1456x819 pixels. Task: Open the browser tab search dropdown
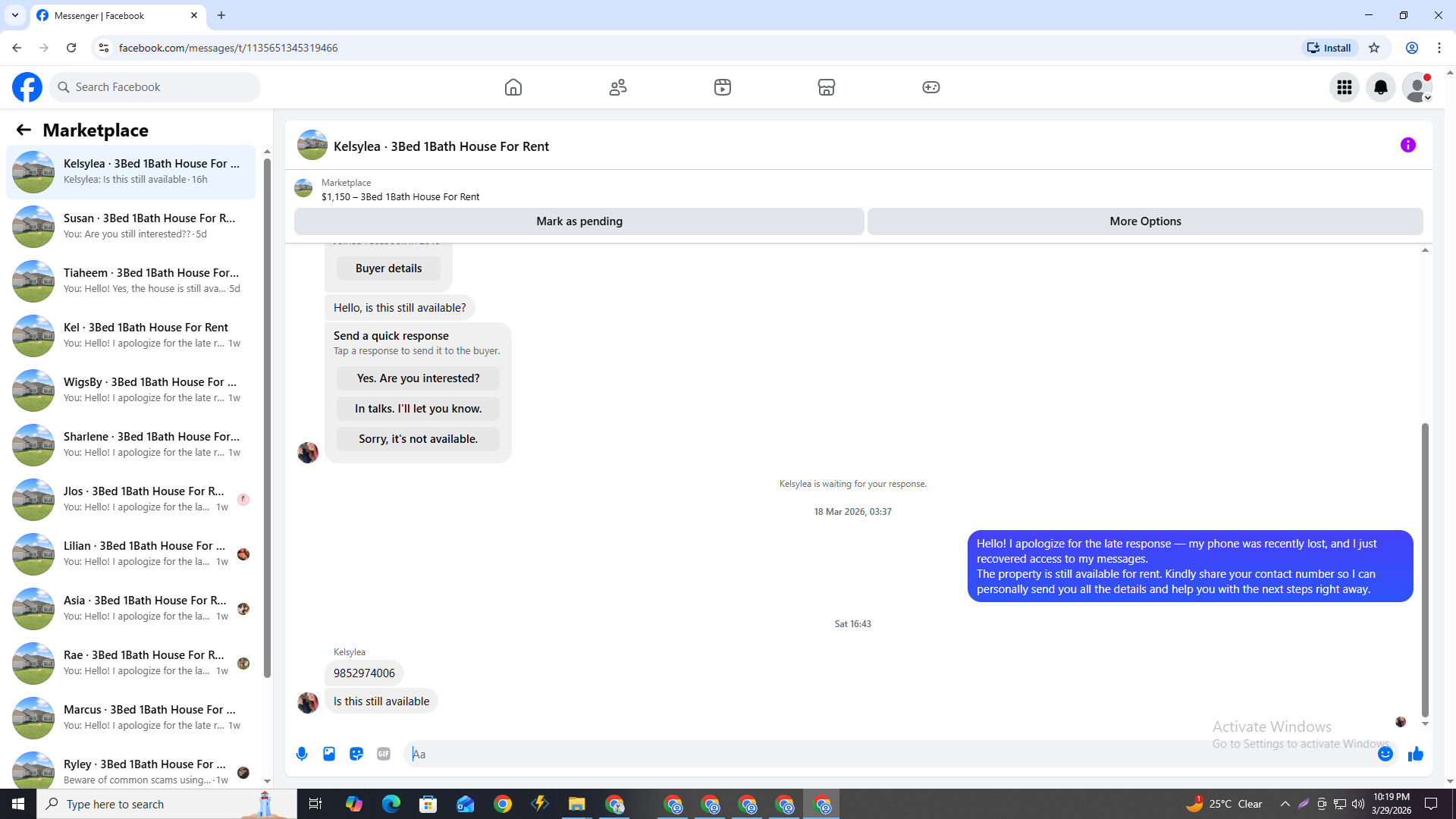pyautogui.click(x=14, y=15)
